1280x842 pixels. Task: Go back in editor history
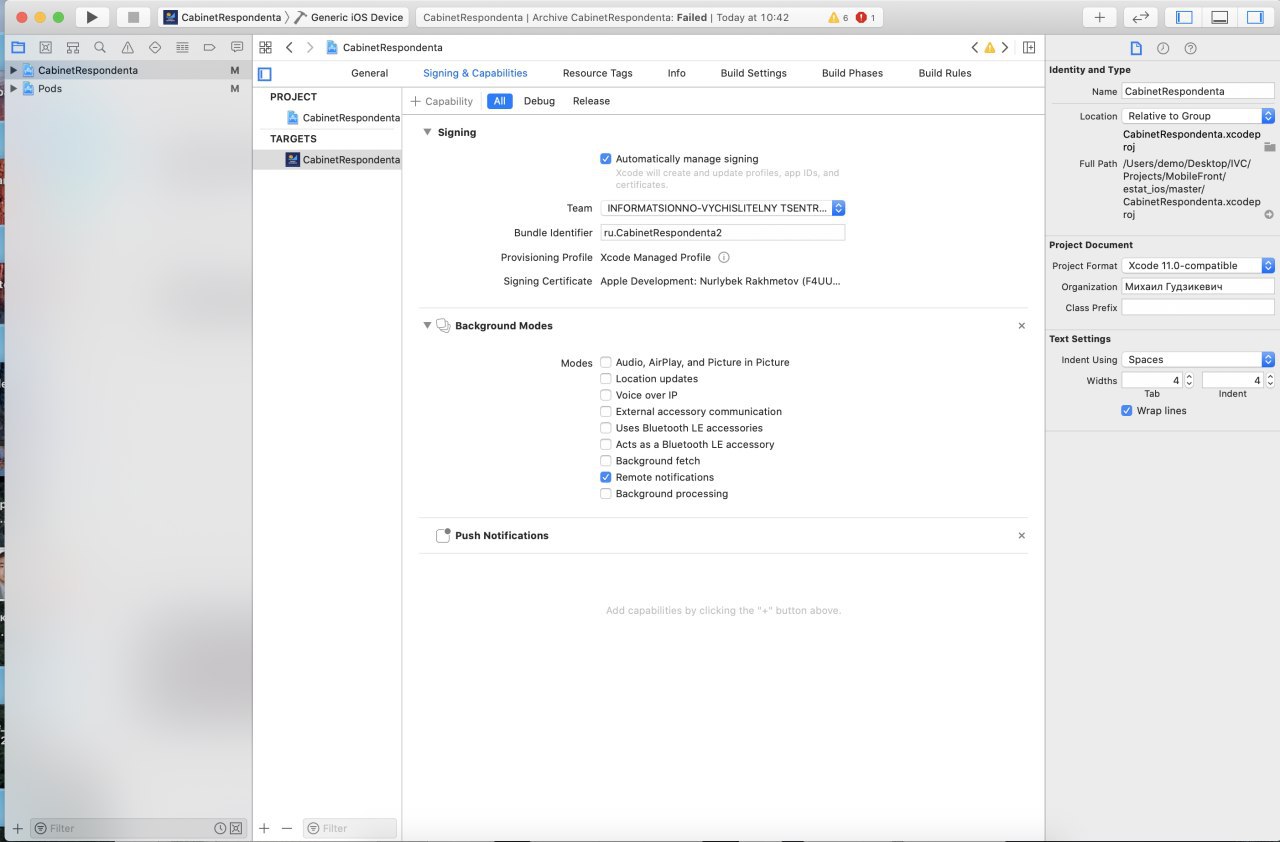[x=289, y=47]
